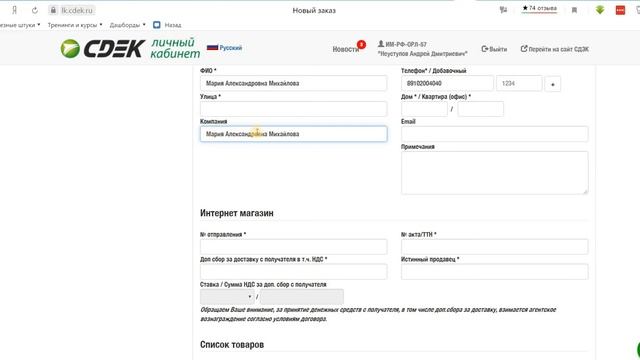Open user profile ИМ-РФ-ОРЛ-57
Viewport: 640px width, 360px height.
coord(422,49)
